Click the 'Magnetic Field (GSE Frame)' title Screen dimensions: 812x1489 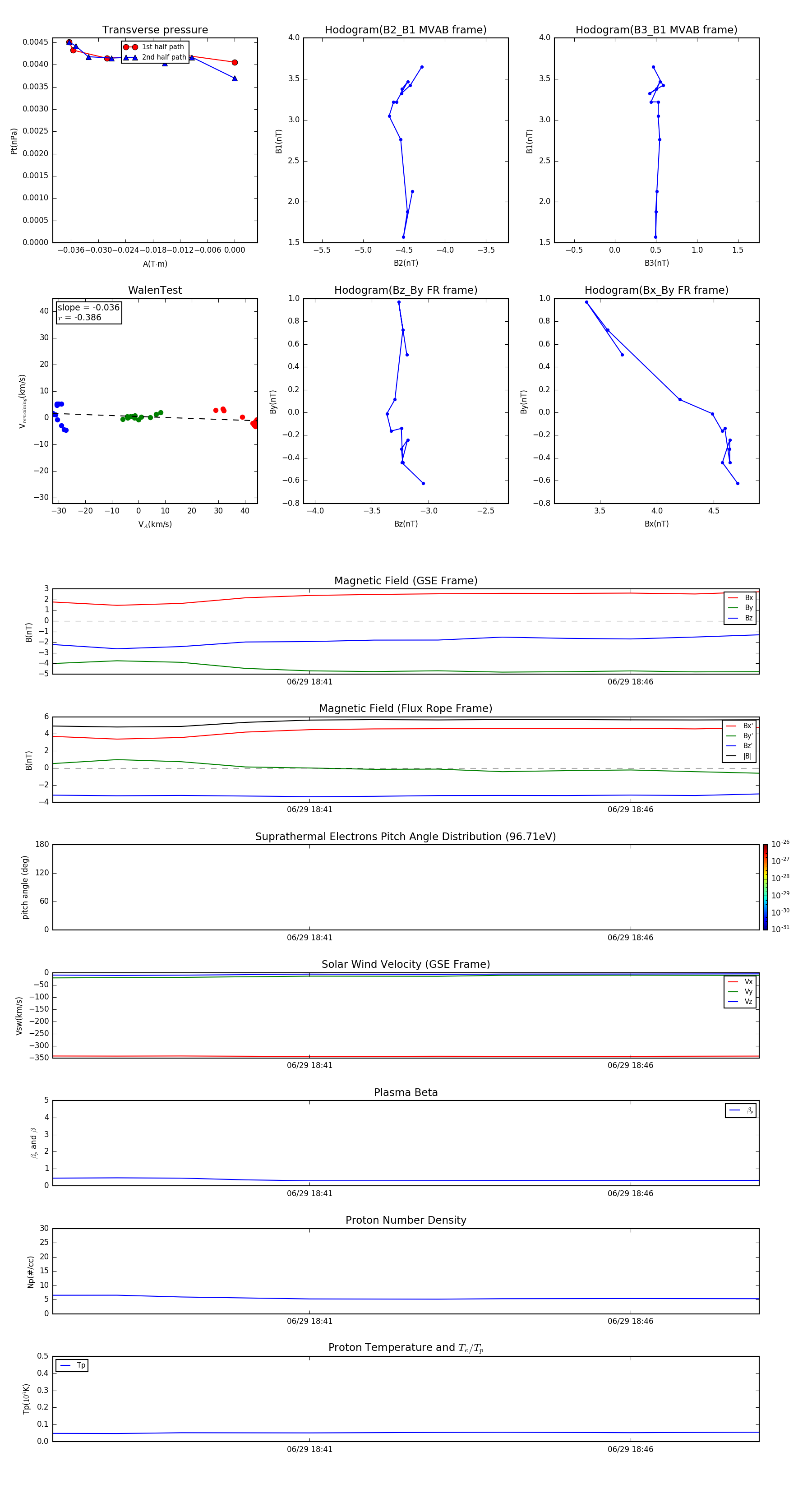click(x=406, y=581)
